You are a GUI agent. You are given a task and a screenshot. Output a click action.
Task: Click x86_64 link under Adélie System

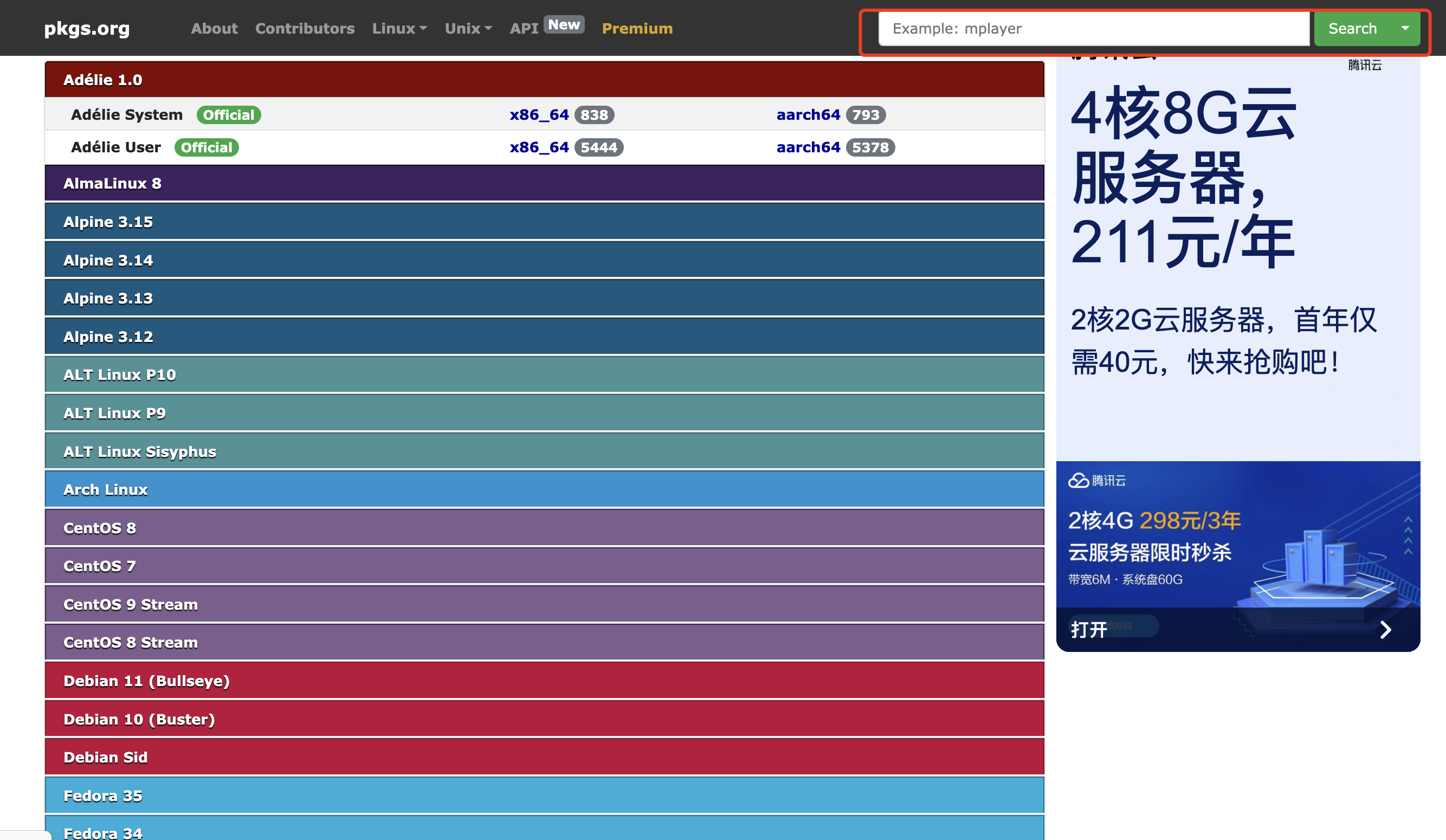[x=539, y=115]
